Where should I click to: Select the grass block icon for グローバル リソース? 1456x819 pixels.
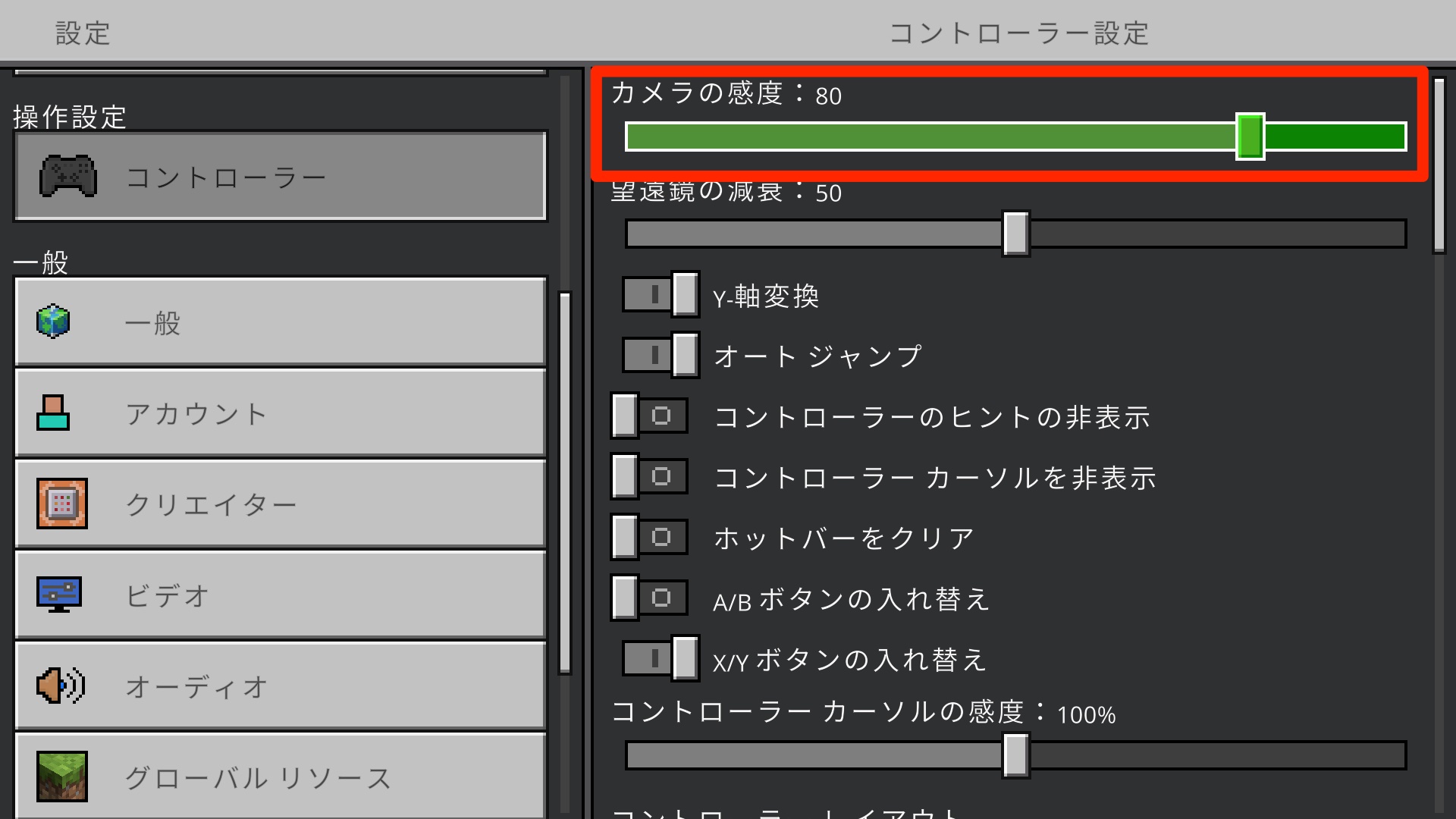click(x=61, y=776)
